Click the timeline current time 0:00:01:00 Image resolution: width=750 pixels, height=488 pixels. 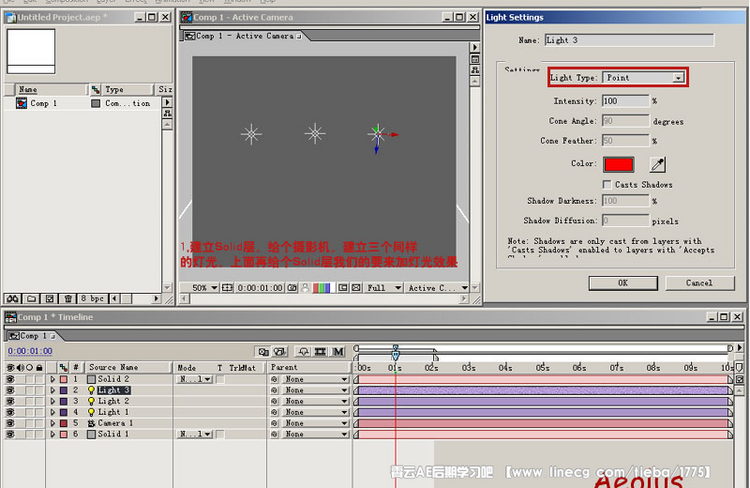[x=30, y=351]
